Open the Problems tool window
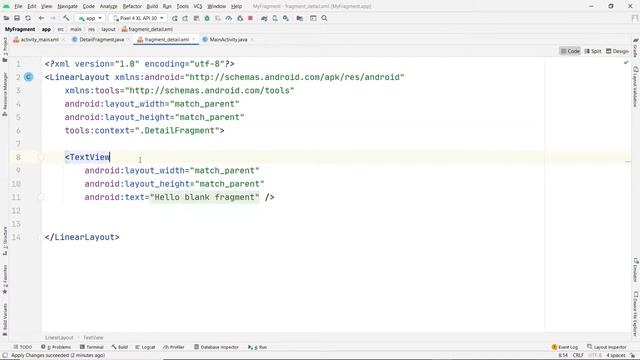Image resolution: width=640 pixels, height=360 pixels. point(56,347)
